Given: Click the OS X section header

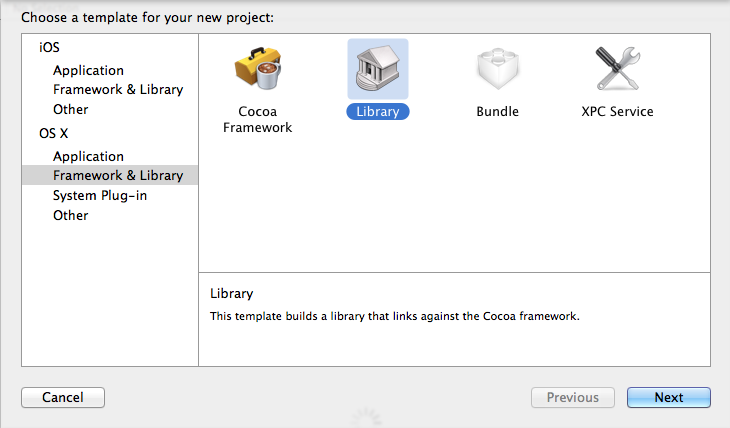Looking at the screenshot, I should (x=53, y=133).
